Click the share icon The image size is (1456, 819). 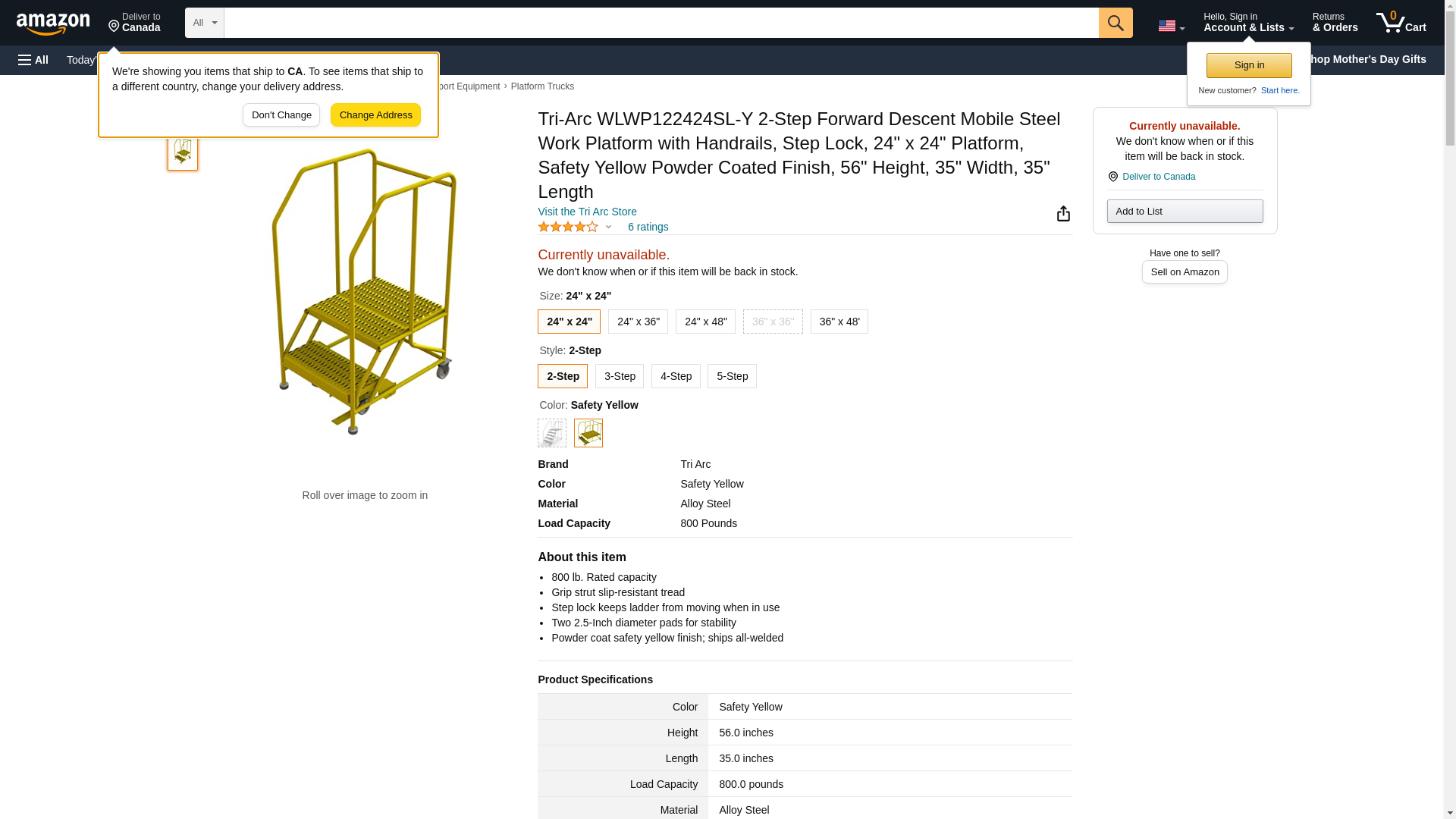click(x=1063, y=214)
